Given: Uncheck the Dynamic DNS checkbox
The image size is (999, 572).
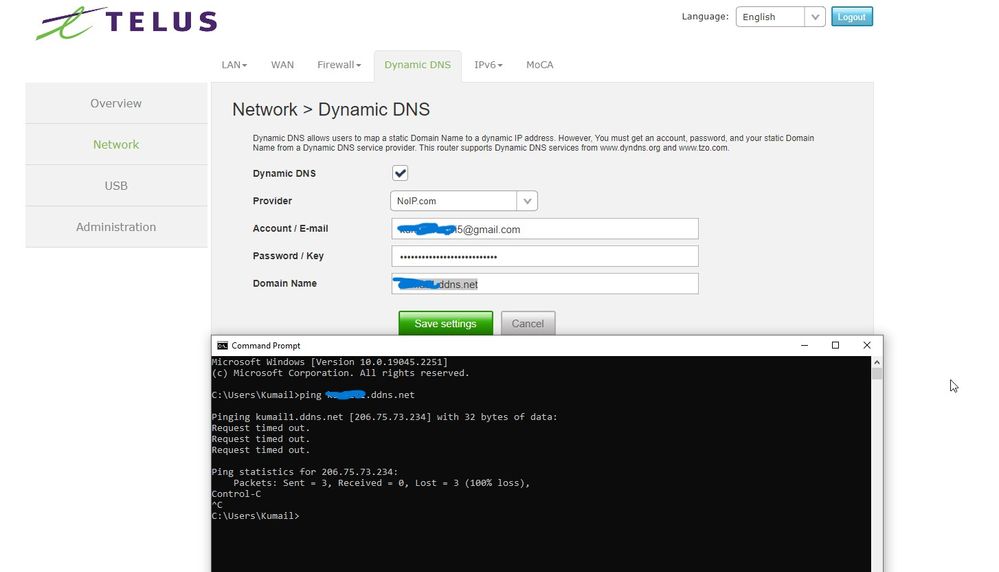Looking at the screenshot, I should [x=400, y=174].
